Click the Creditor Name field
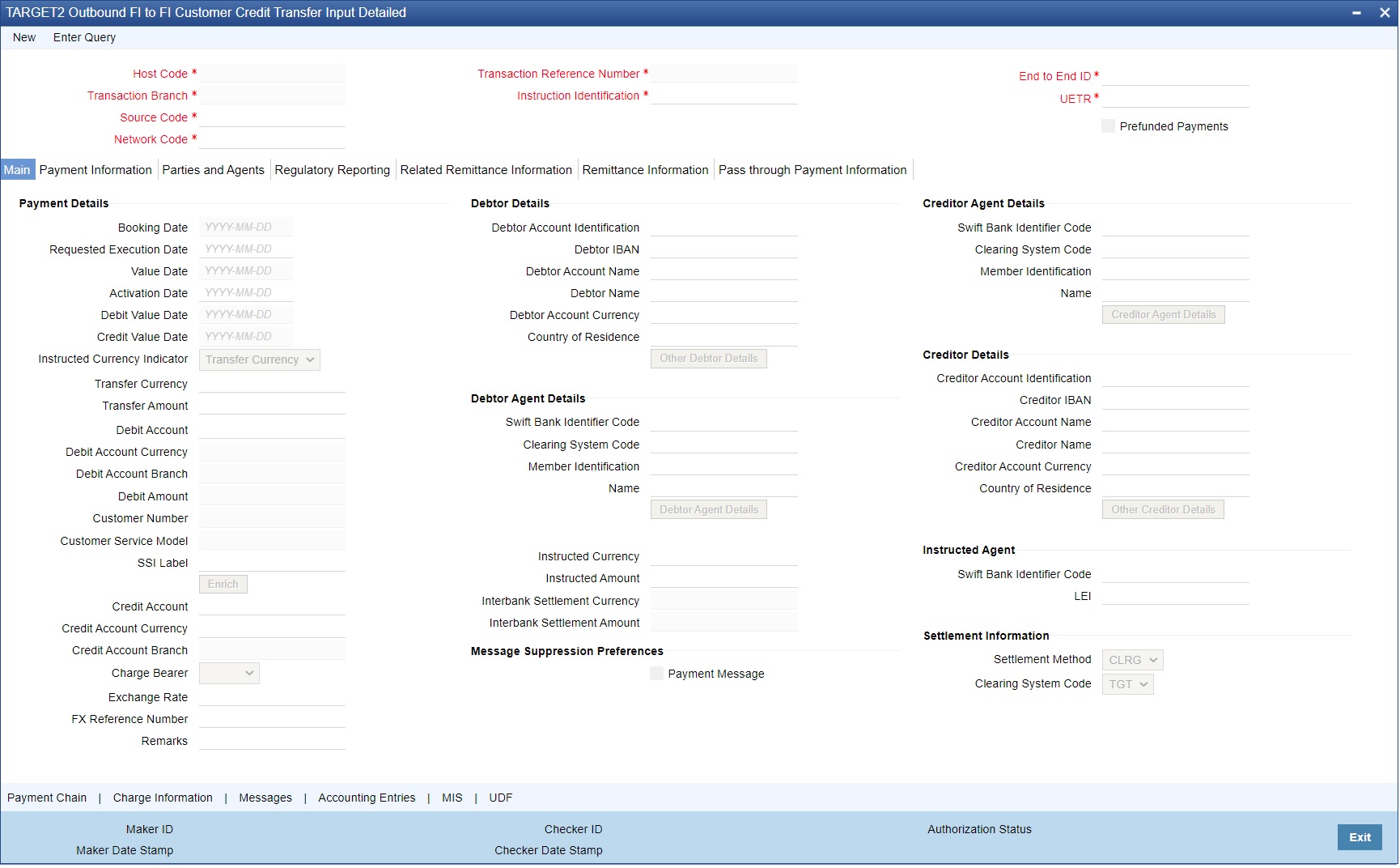 point(1176,445)
